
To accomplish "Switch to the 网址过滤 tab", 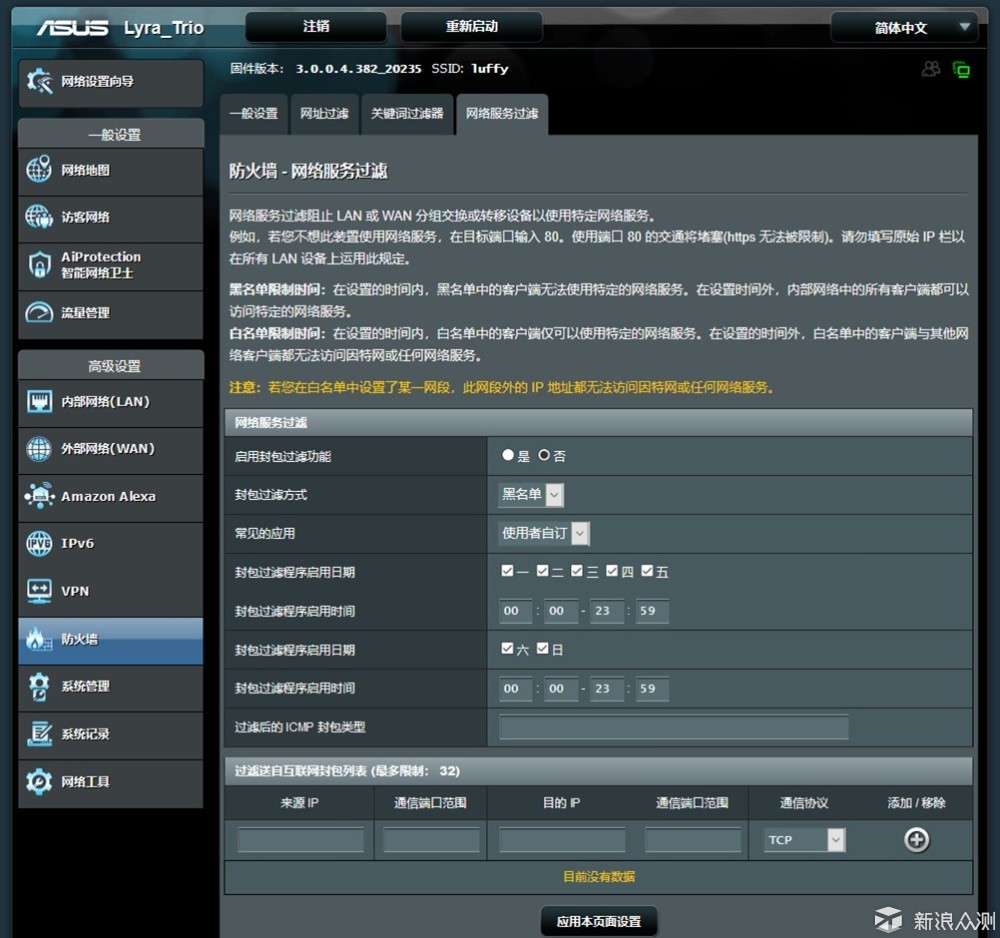I will tap(324, 114).
